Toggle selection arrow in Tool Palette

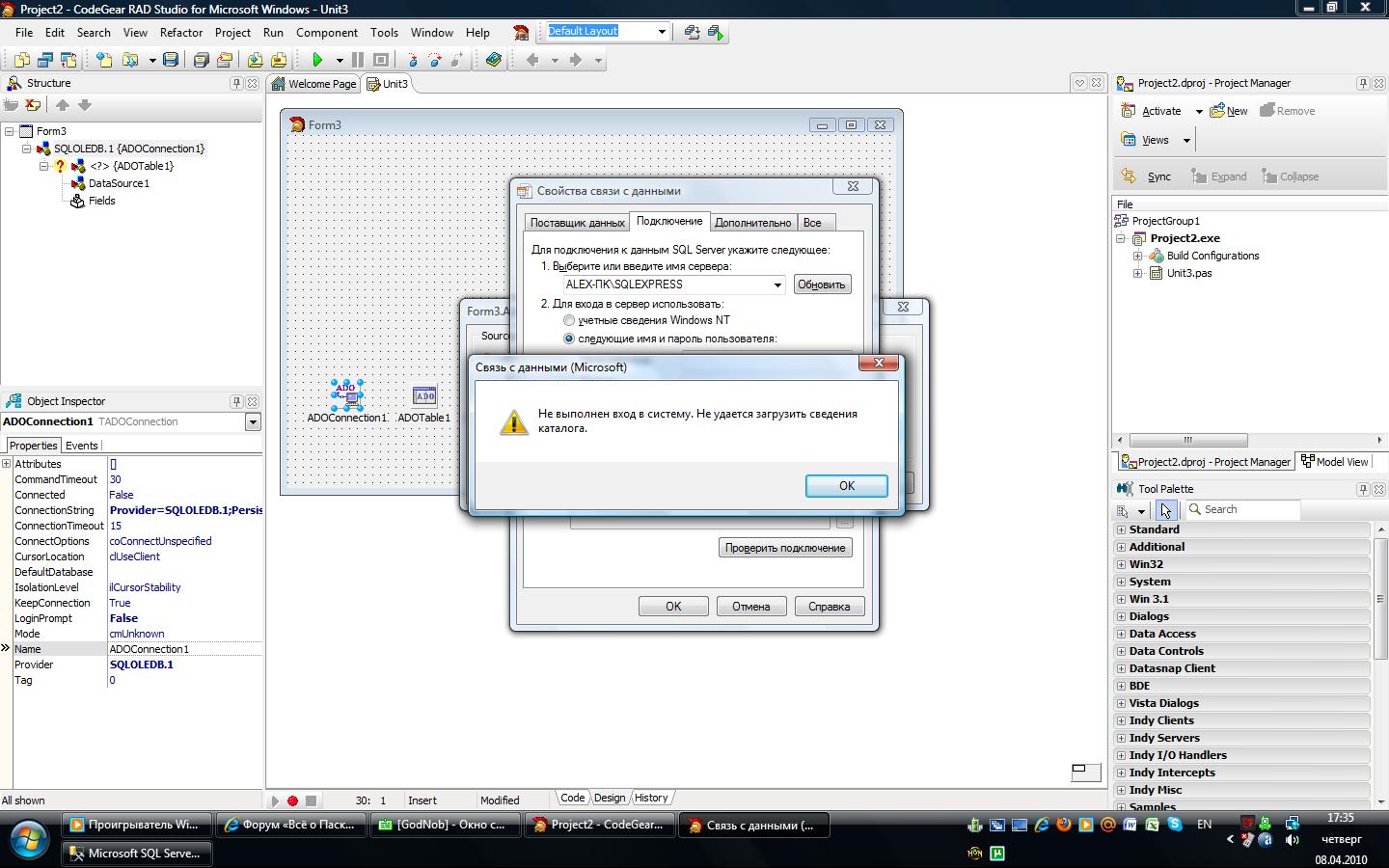tap(1165, 509)
